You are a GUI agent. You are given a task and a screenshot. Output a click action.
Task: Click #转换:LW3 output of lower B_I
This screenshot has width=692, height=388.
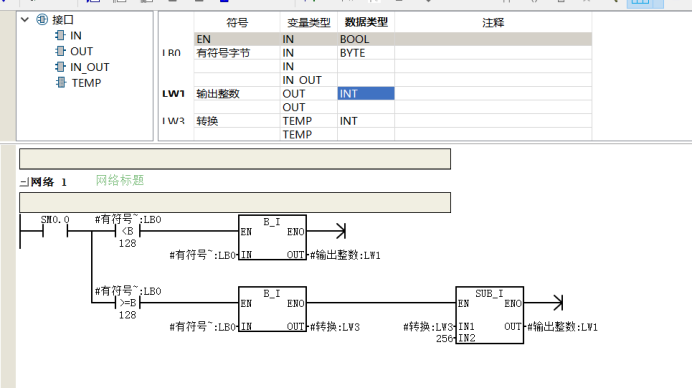[x=335, y=327]
